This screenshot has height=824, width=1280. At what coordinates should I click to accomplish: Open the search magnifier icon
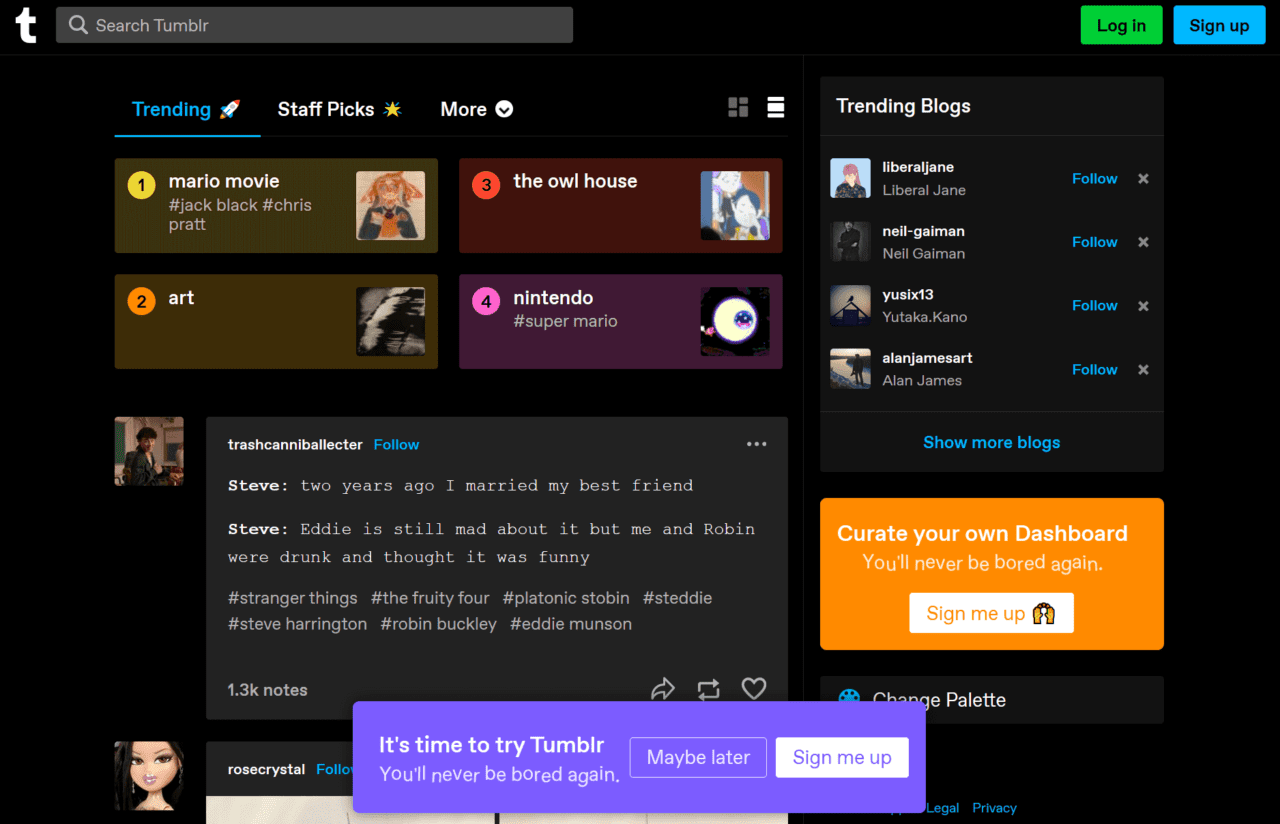77,24
